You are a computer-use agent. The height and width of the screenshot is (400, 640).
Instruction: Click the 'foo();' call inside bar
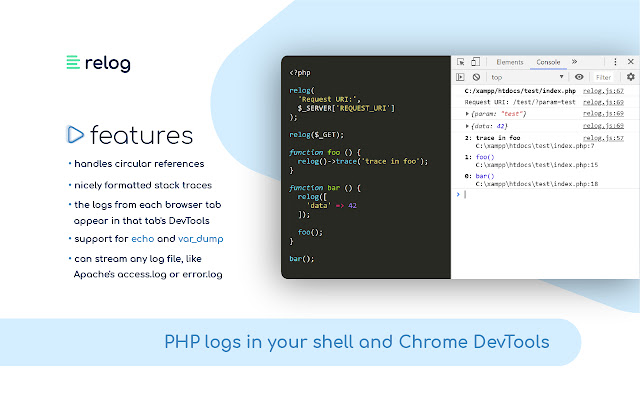click(310, 232)
